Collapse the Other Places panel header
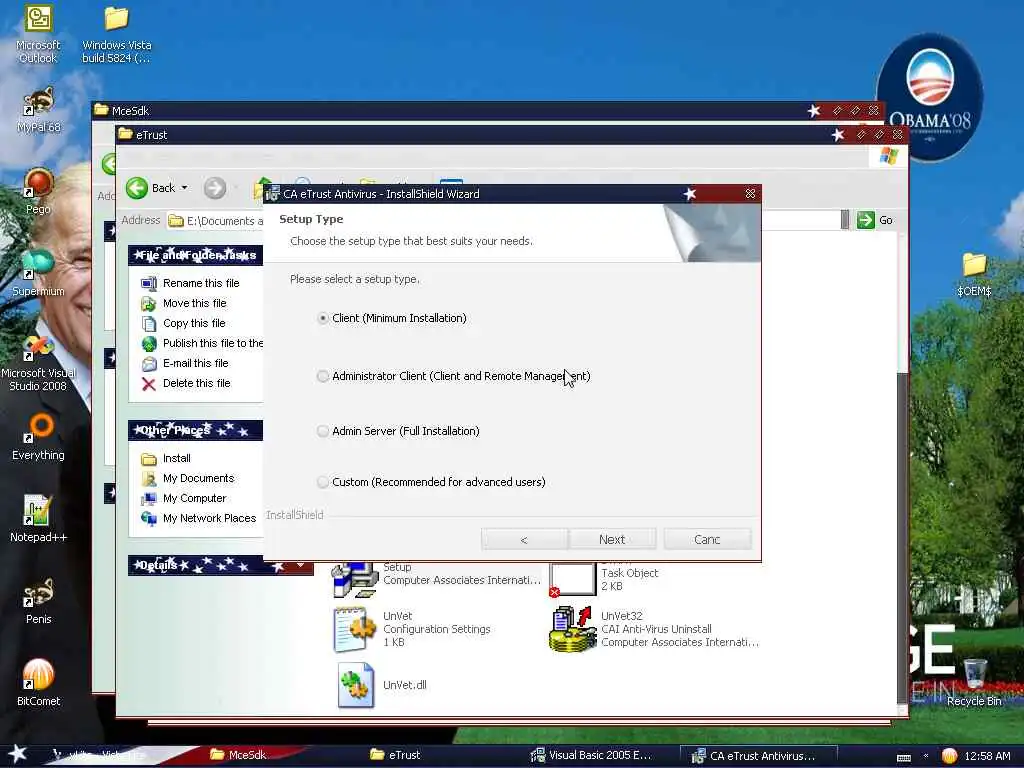This screenshot has width=1024, height=768. click(x=195, y=430)
